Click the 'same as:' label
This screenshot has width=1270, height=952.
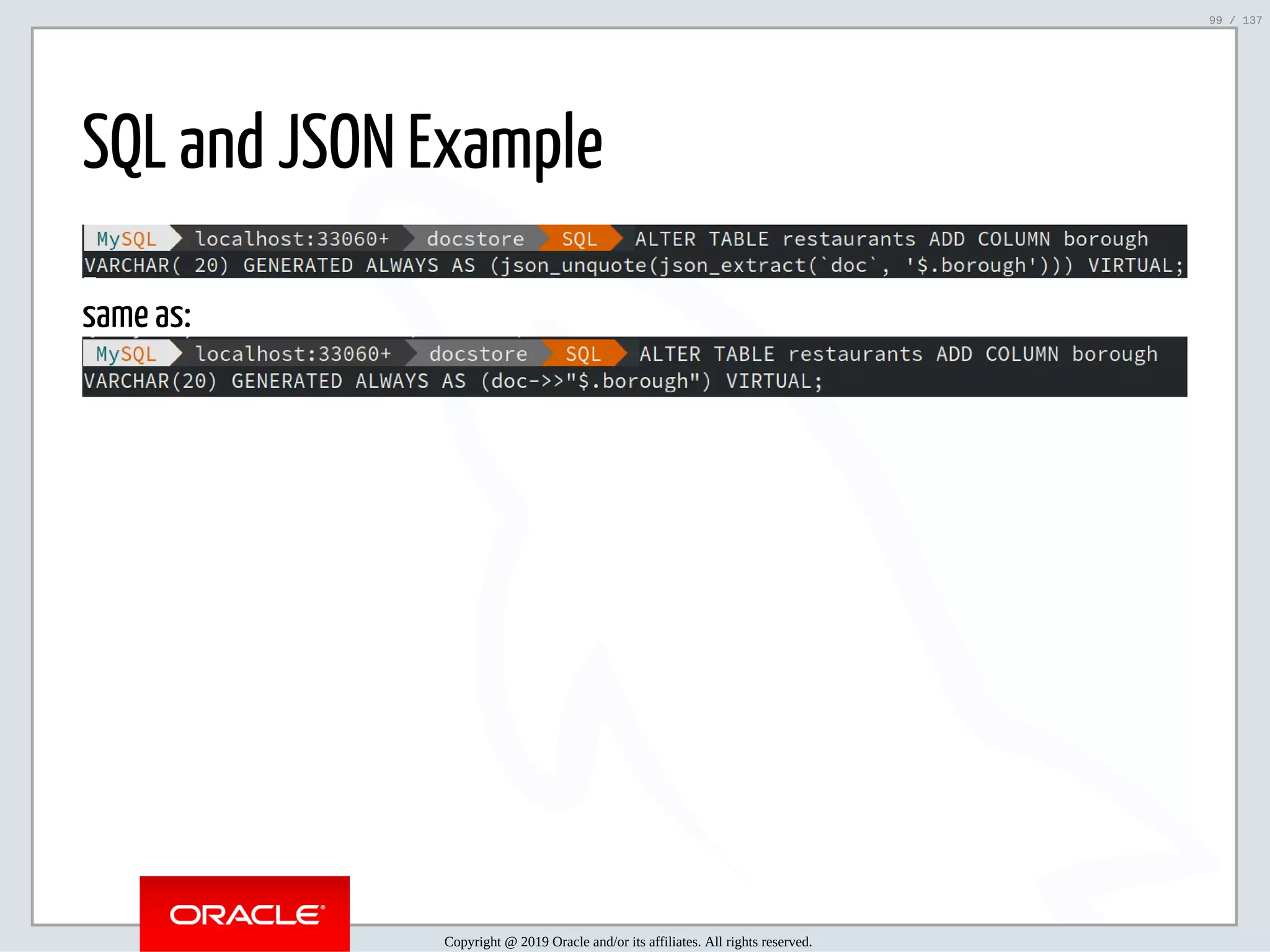tap(136, 315)
